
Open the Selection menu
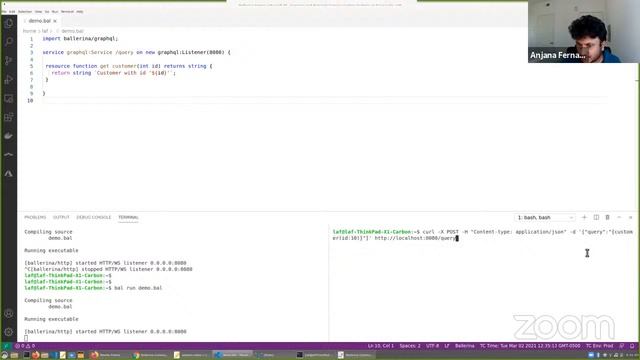coord(25,11)
